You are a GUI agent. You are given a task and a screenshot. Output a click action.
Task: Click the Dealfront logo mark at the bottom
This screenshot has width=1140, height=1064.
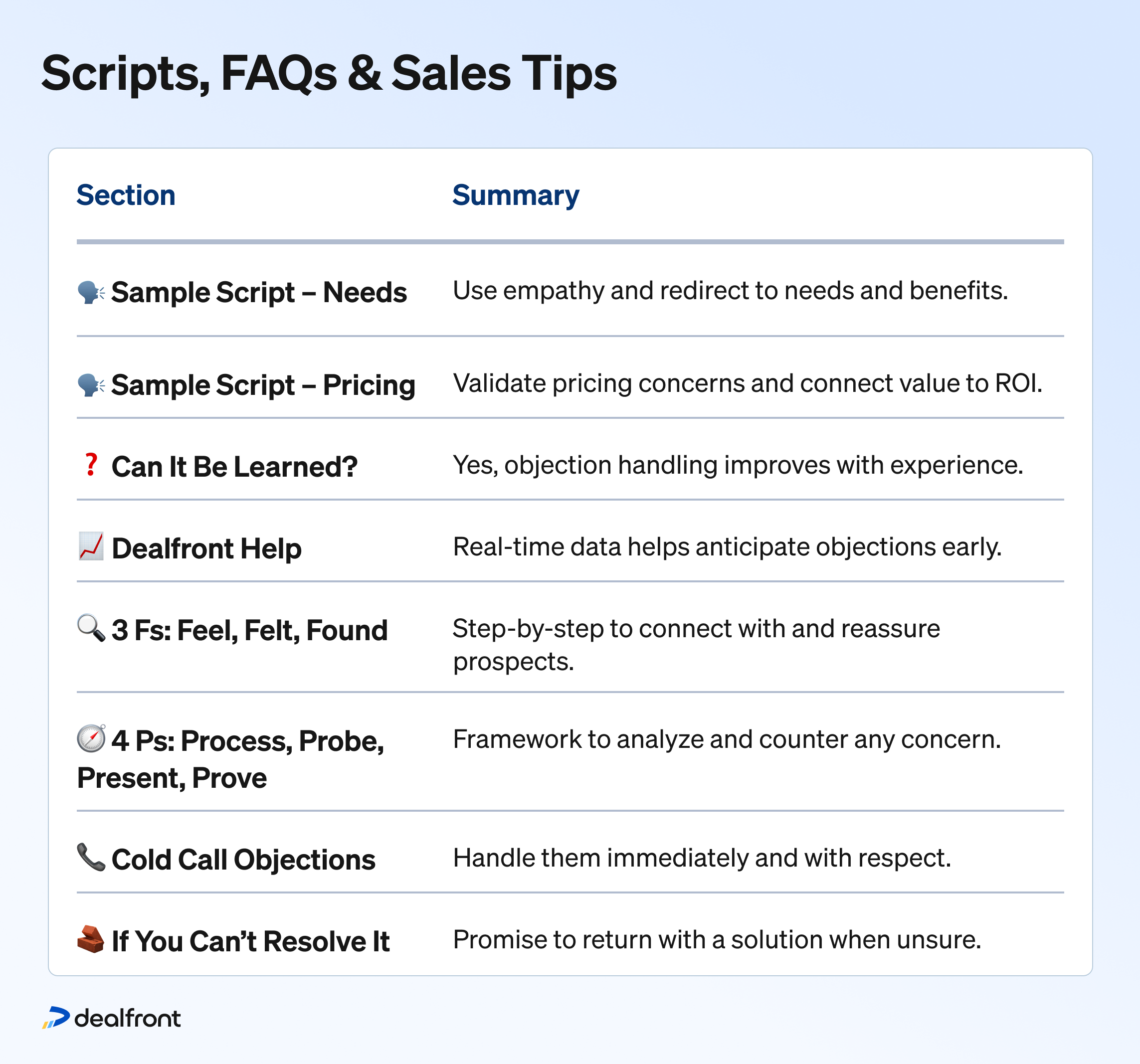pyautogui.click(x=56, y=1018)
